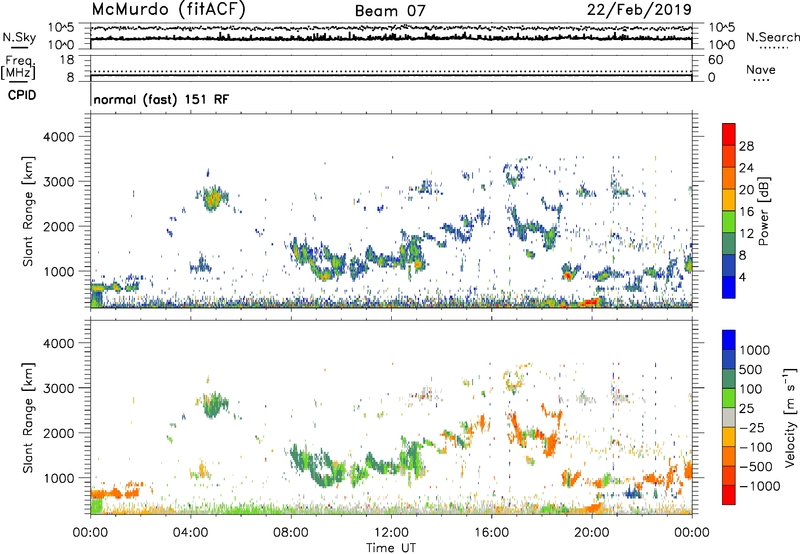The width and height of the screenshot is (800, 554).
Task: Click the red bottom Velocity colorbar segment
Action: click(x=729, y=495)
